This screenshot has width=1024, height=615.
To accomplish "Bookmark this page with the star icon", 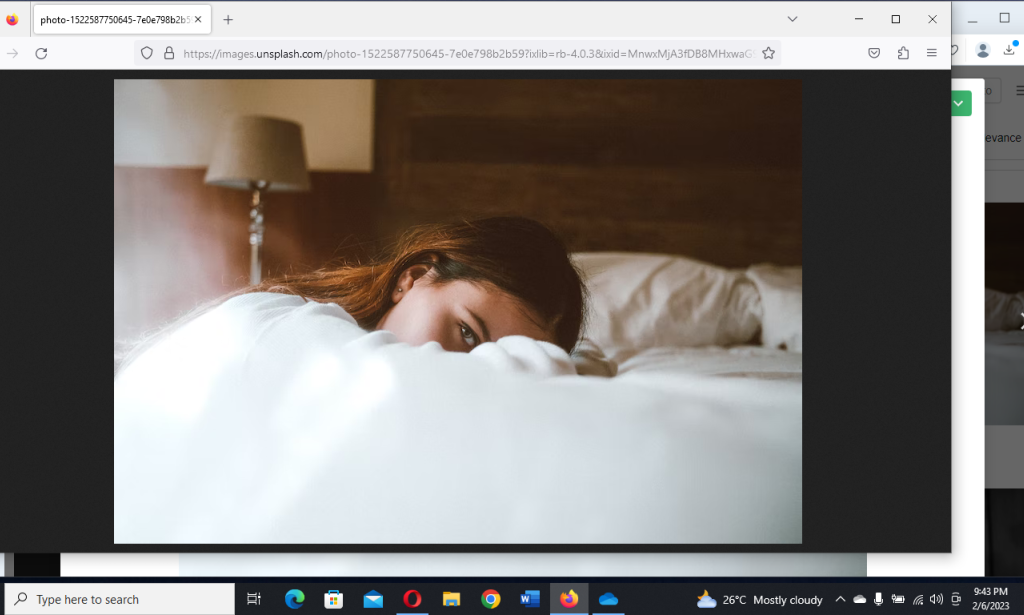I will tap(768, 53).
